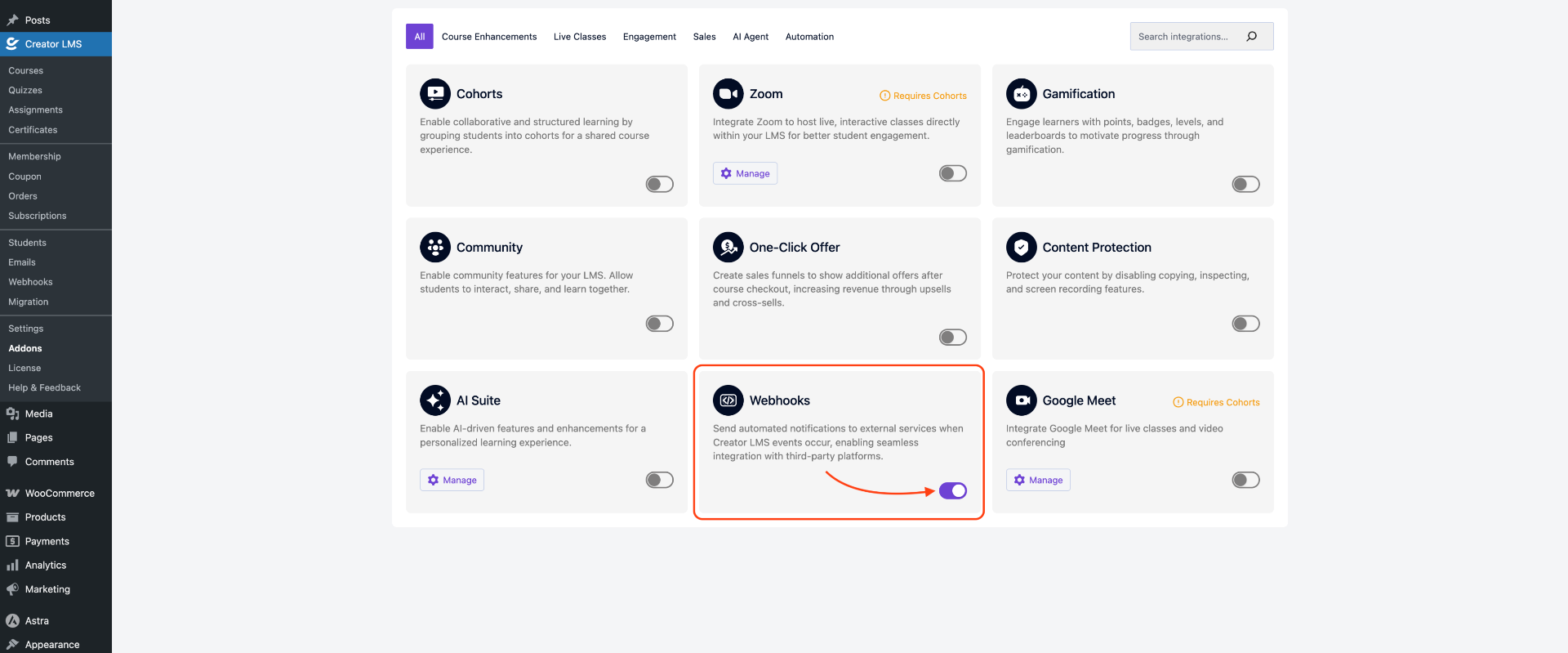Show the Automation tab
This screenshot has width=1568, height=653.
[x=809, y=37]
